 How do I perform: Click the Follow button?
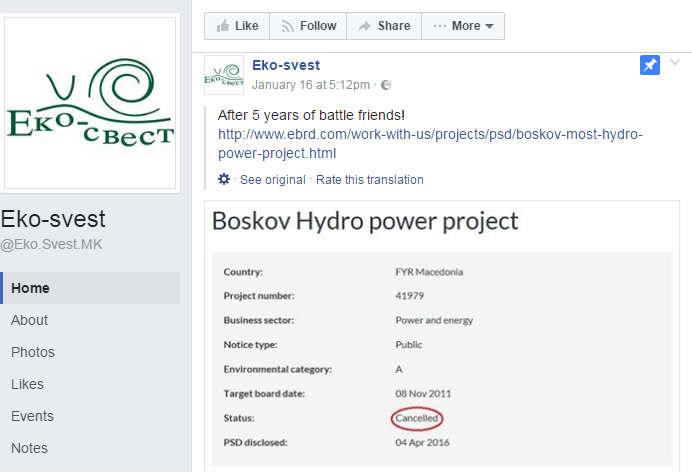308,26
